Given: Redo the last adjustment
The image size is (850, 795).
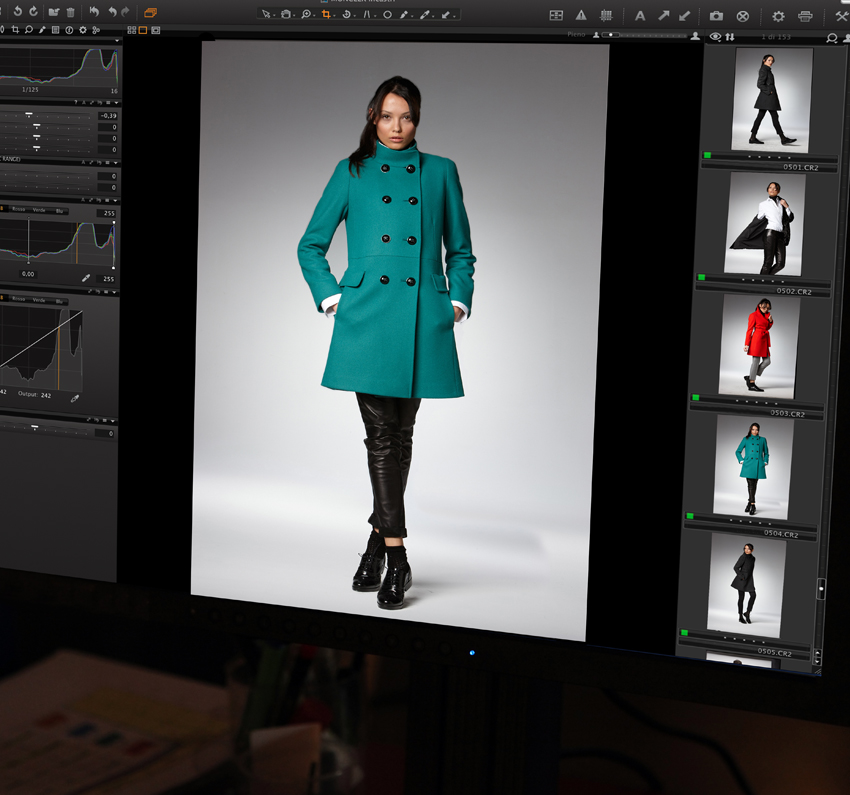Looking at the screenshot, I should pyautogui.click(x=126, y=11).
